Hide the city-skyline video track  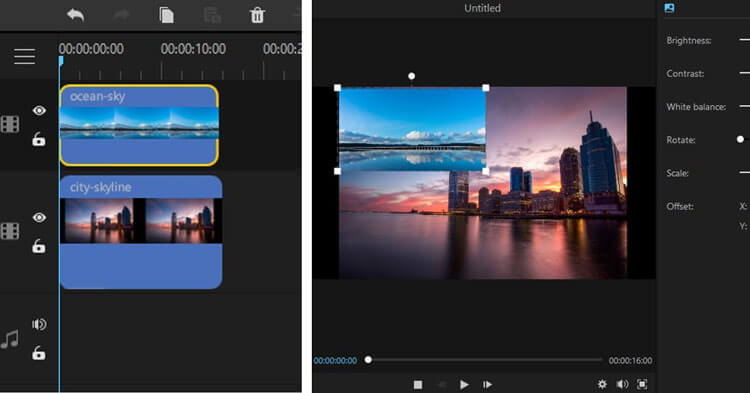[x=39, y=218]
